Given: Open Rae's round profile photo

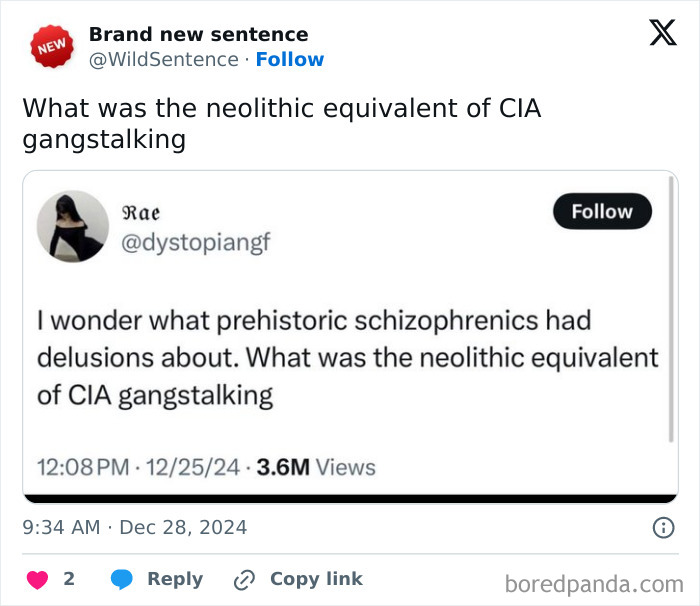Looking at the screenshot, I should [73, 226].
